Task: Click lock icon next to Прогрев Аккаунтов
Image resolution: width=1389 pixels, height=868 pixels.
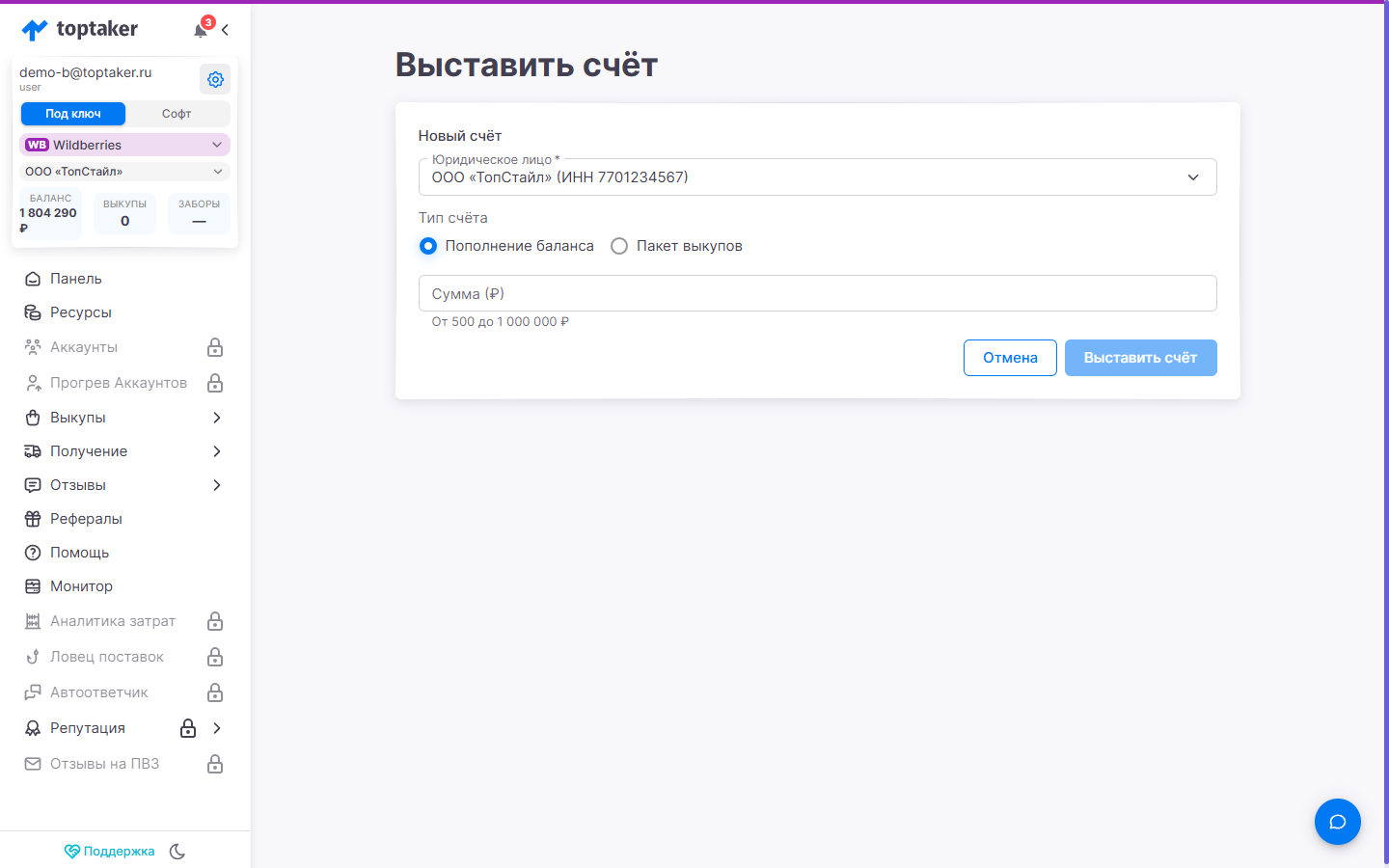Action: [215, 383]
